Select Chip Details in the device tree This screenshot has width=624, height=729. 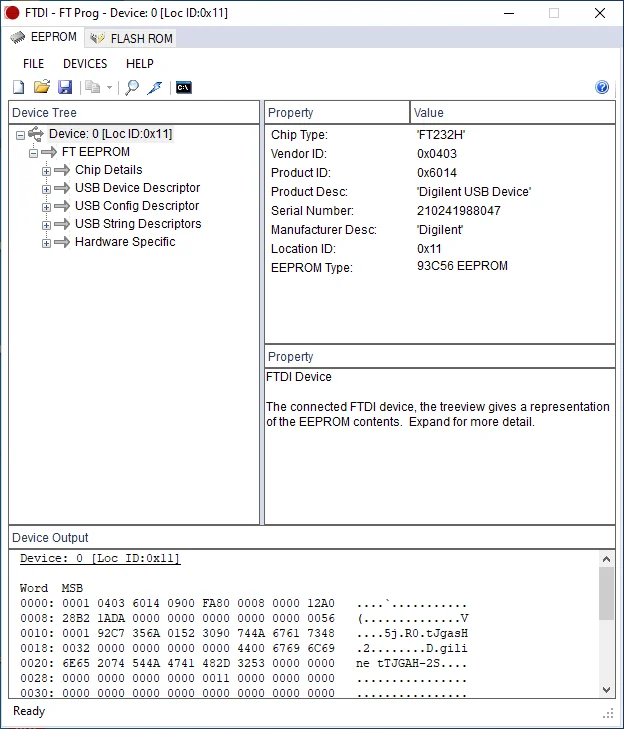coord(109,170)
